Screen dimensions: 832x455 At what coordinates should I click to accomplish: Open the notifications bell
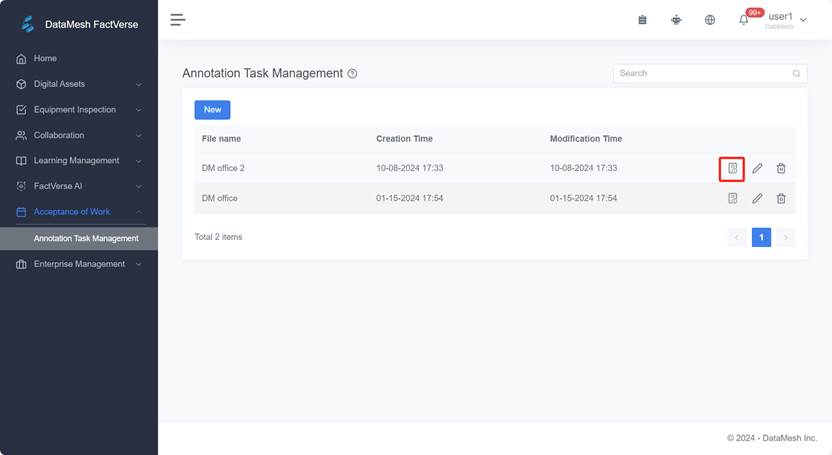pos(743,20)
